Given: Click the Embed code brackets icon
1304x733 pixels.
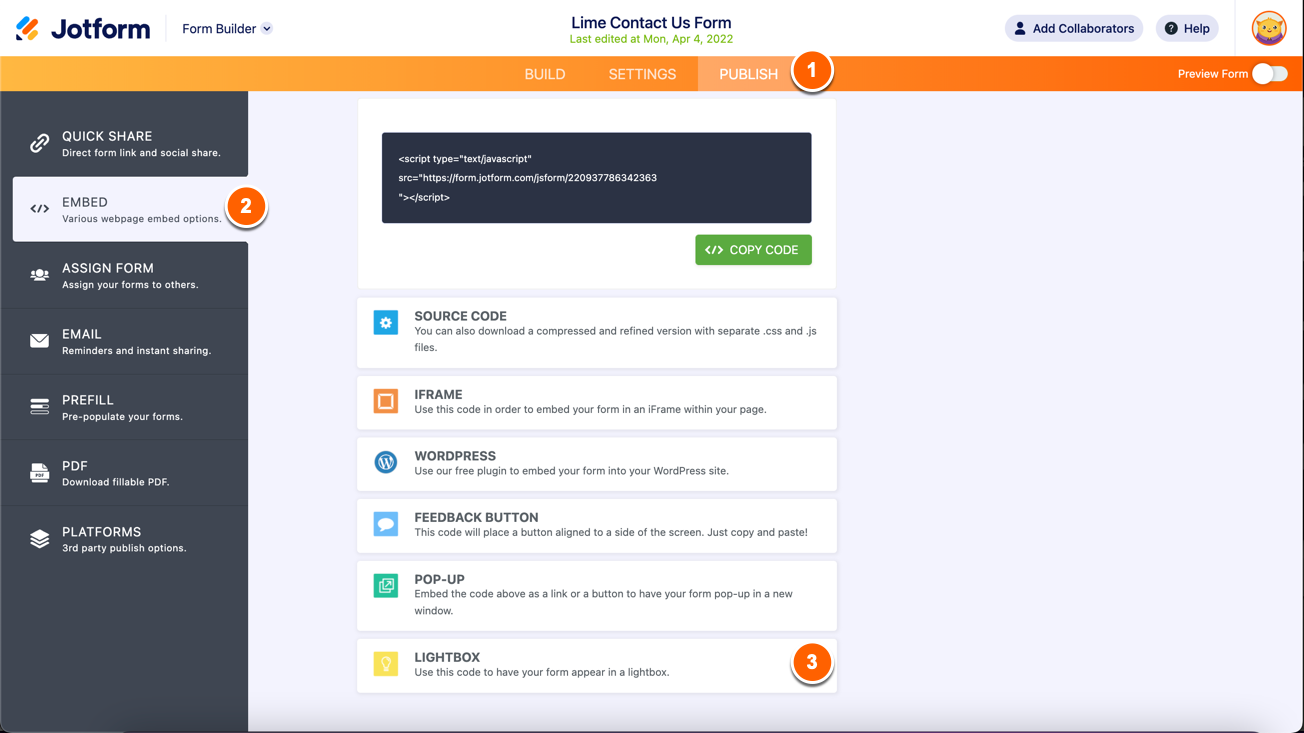Looking at the screenshot, I should pos(39,209).
